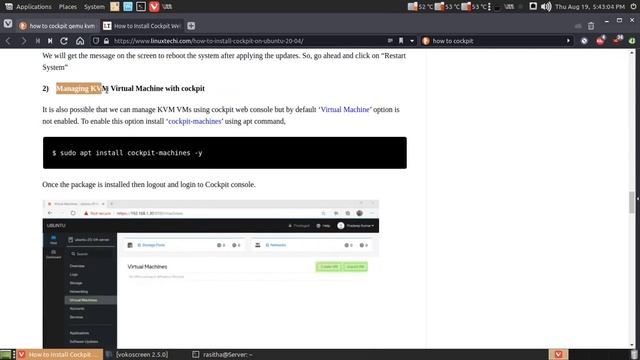Open the volume control
The width and height of the screenshot is (640, 360).
[x=546, y=7]
